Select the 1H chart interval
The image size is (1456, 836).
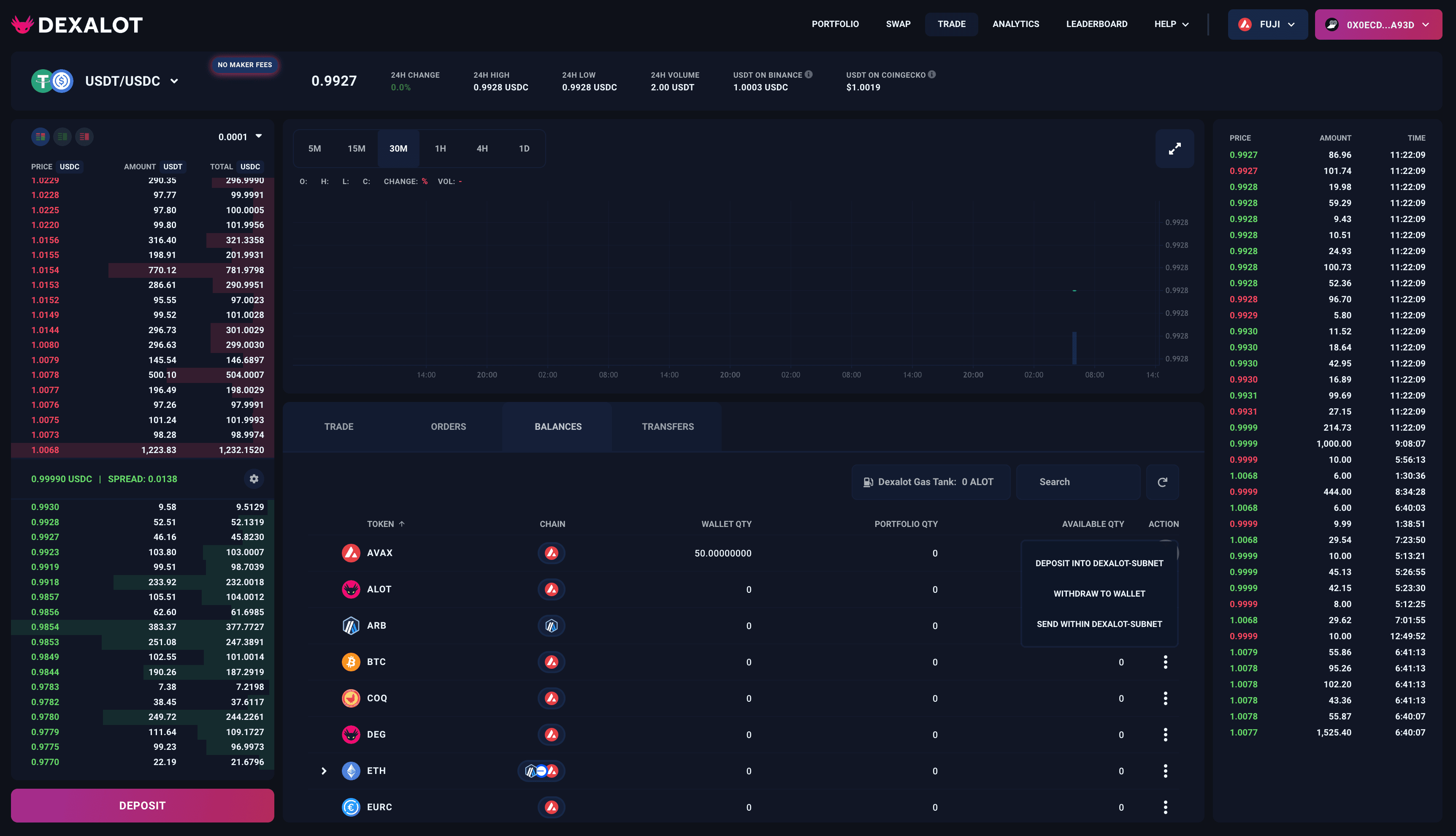440,149
